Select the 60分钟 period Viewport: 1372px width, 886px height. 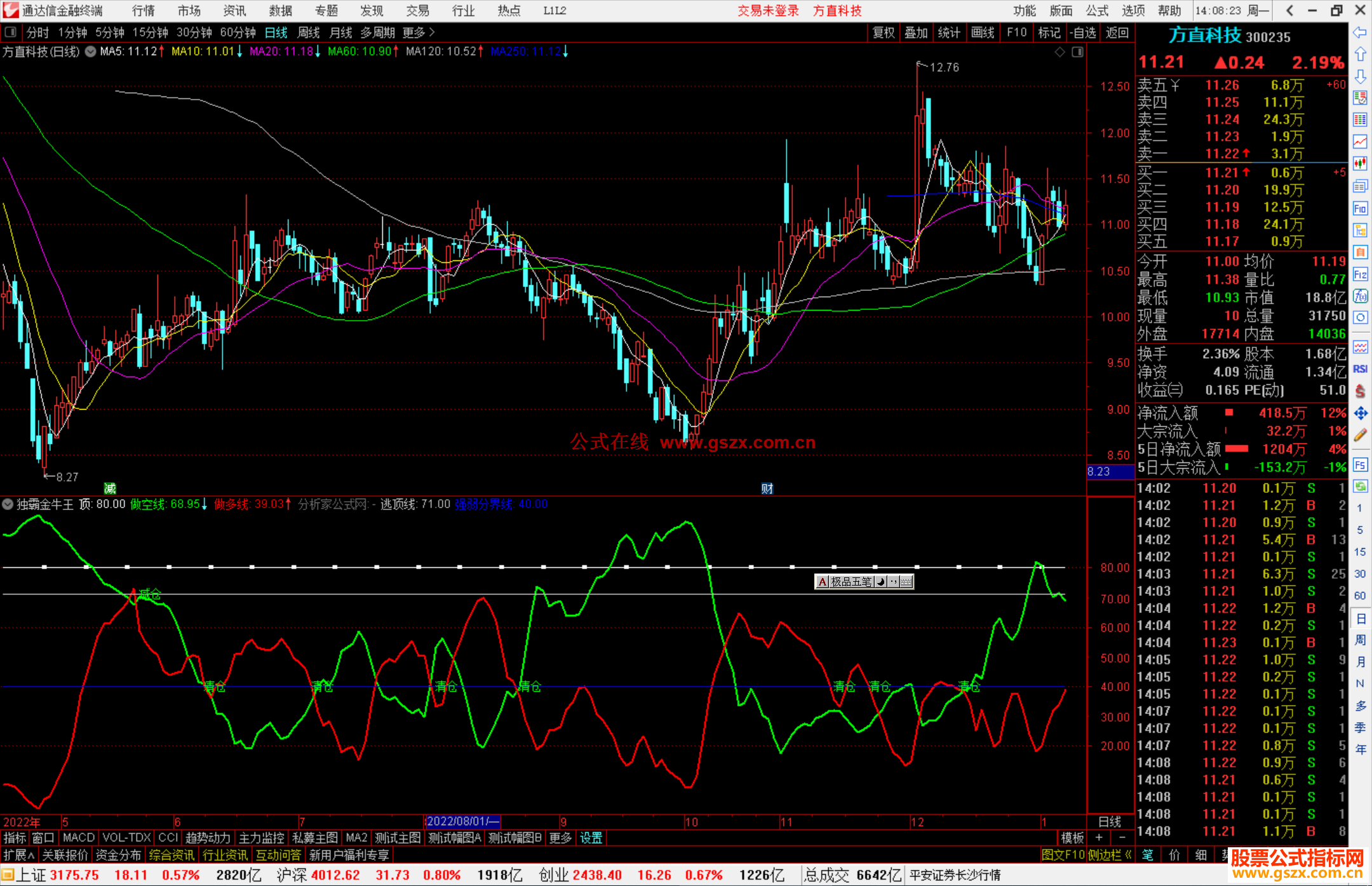pyautogui.click(x=238, y=32)
